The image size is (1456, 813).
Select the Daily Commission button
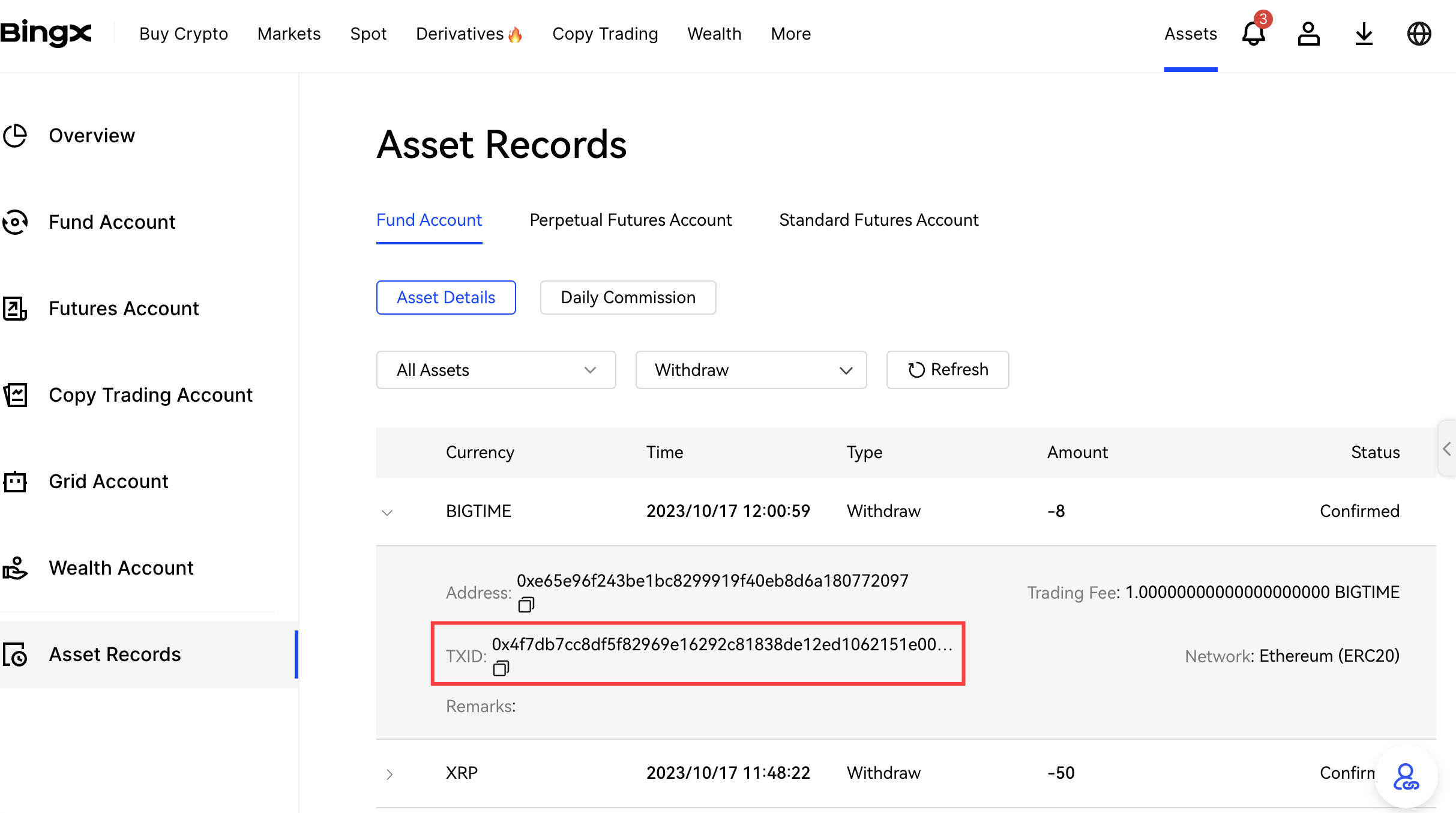click(628, 298)
